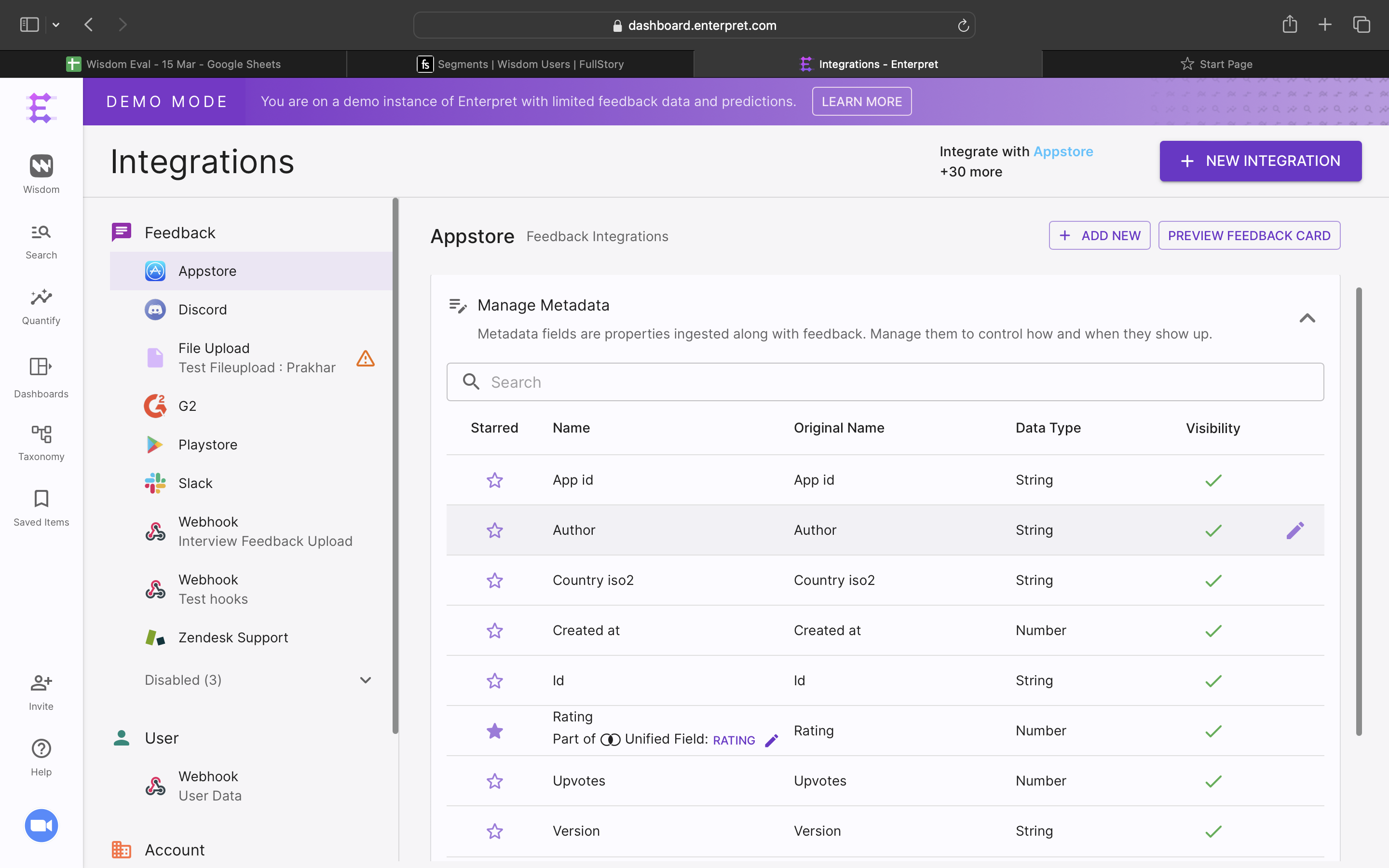Open the Help question mark icon
Viewport: 1389px width, 868px height.
click(41, 748)
